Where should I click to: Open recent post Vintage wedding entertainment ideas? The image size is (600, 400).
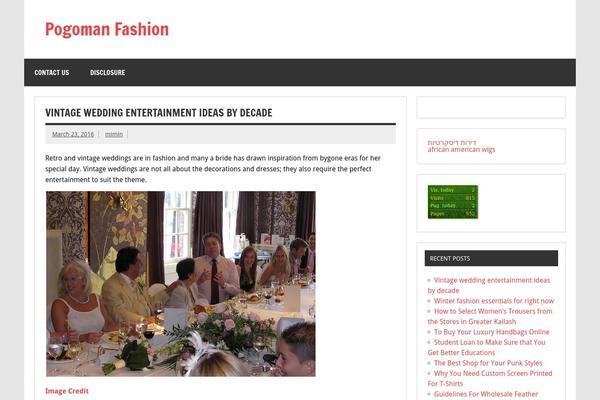[489, 285]
